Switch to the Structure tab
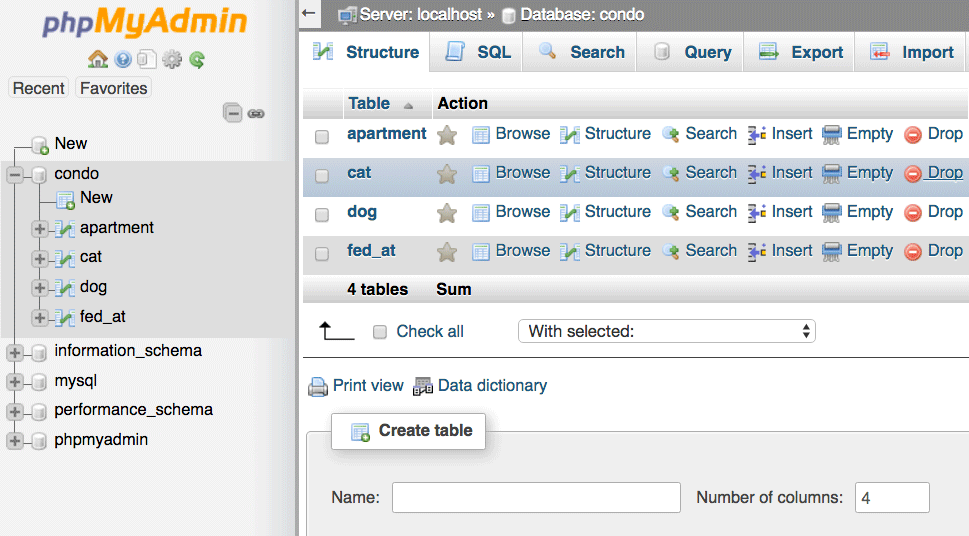 click(x=366, y=53)
